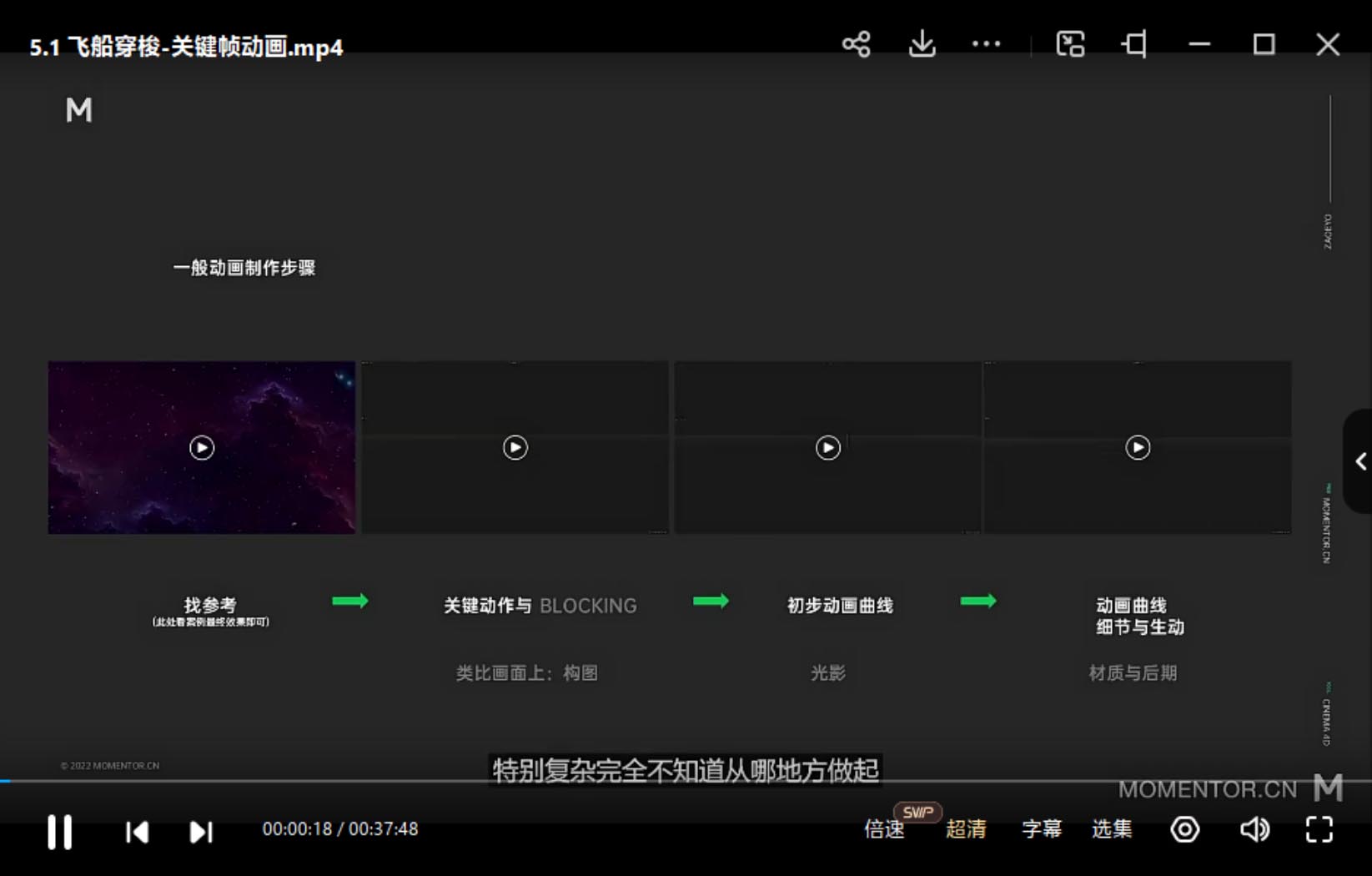Expand the right side panel arrow
Viewport: 1372px width, 876px height.
pos(1359,461)
